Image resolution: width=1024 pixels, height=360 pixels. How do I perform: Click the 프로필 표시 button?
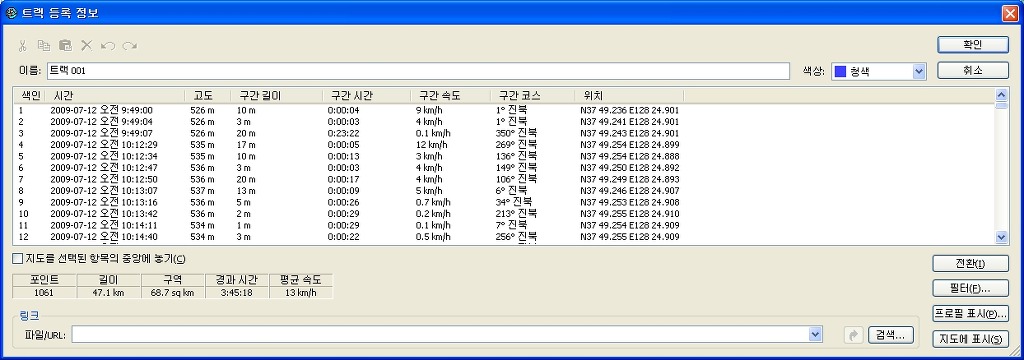tap(970, 314)
